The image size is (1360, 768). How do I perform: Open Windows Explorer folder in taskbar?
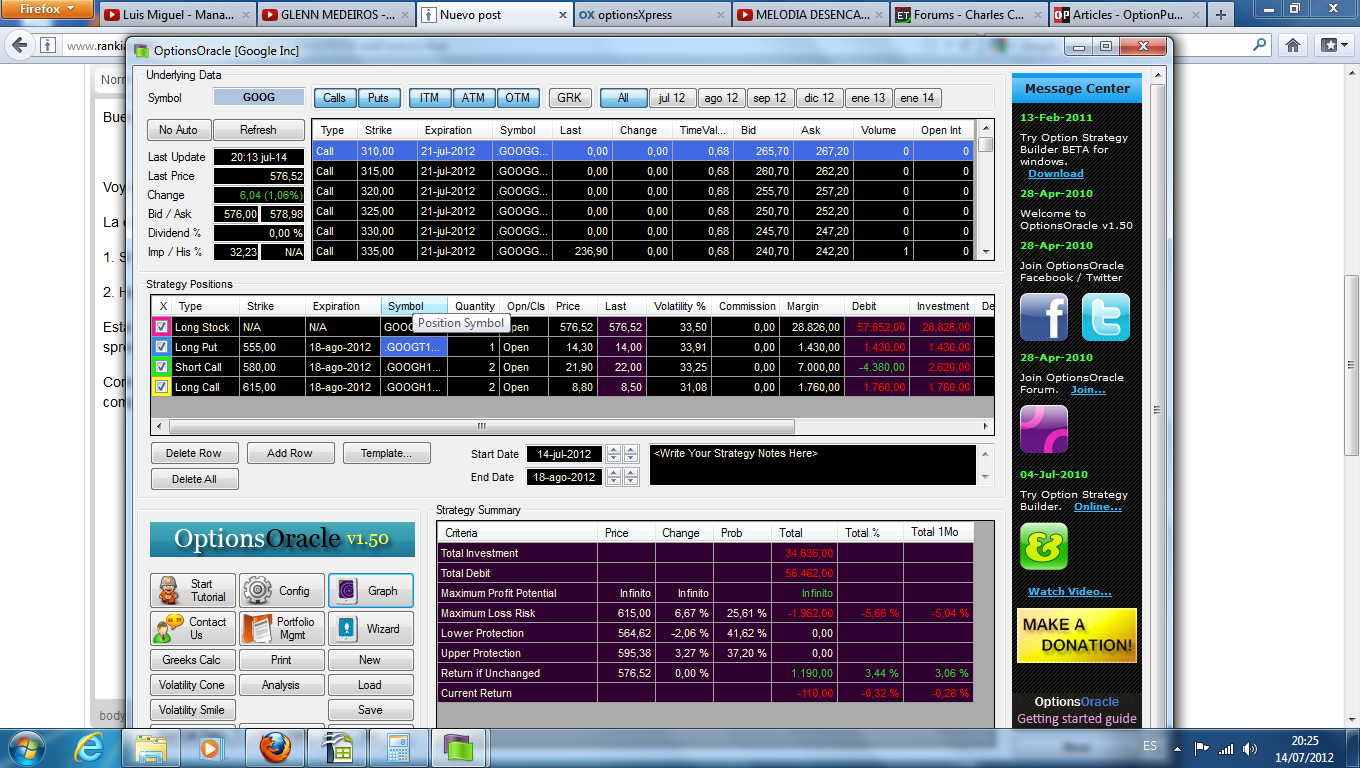(x=152, y=747)
